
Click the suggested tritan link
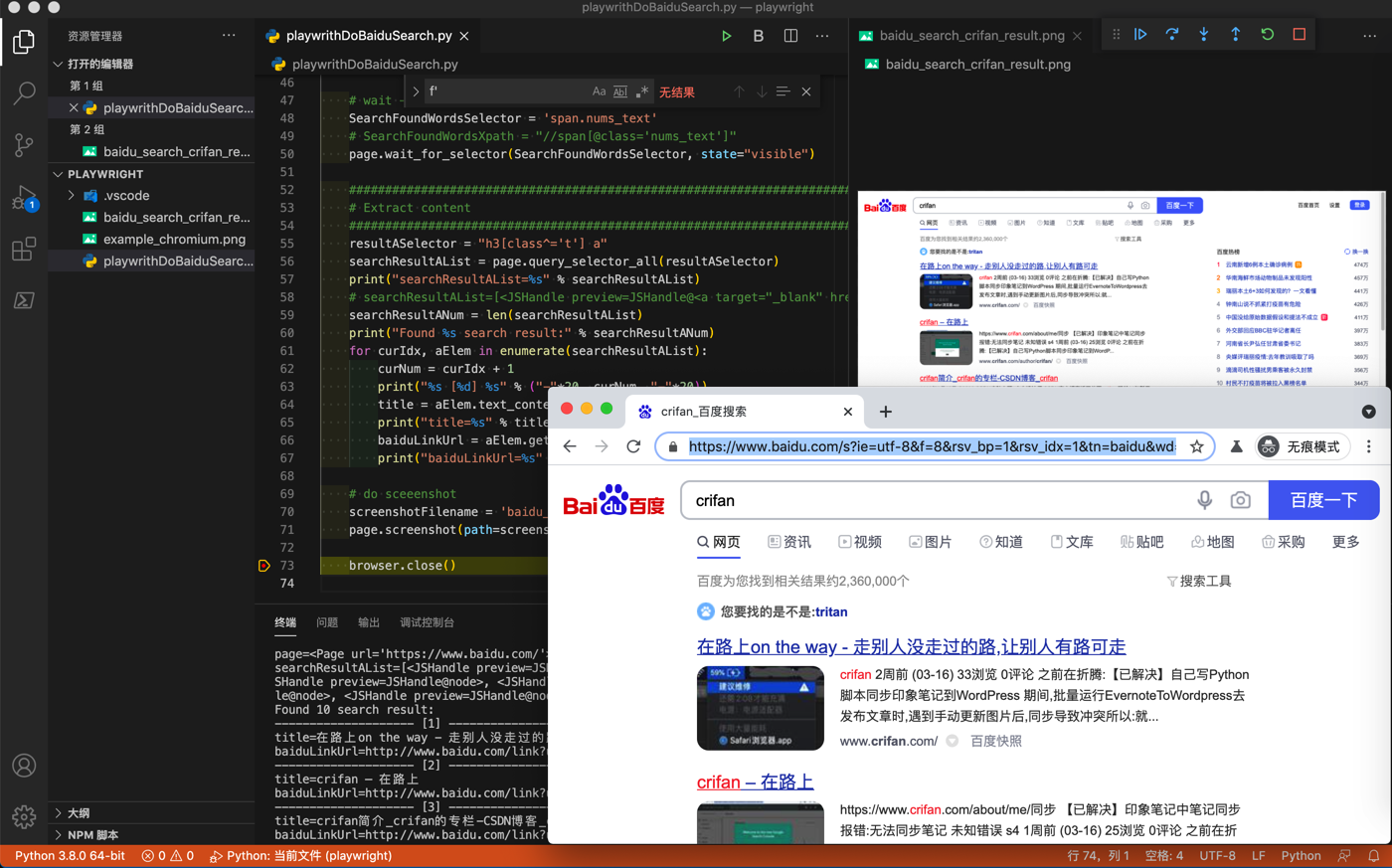(x=831, y=611)
